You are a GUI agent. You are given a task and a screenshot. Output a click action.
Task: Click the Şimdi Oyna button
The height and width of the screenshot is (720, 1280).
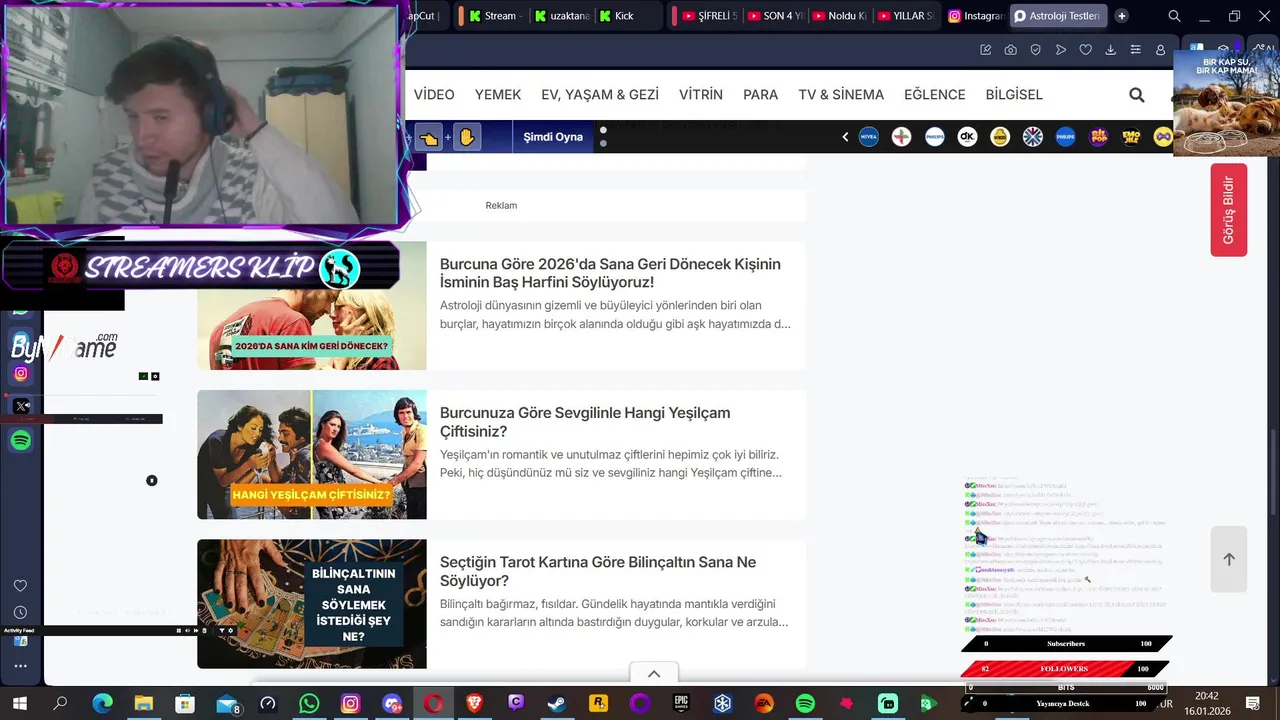pyautogui.click(x=553, y=137)
